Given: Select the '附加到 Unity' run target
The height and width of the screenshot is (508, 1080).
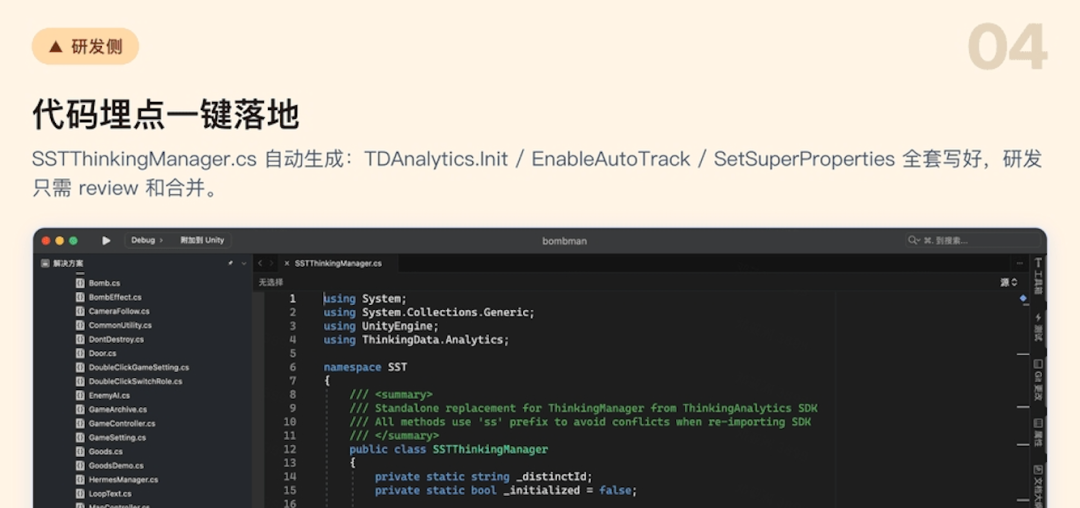Looking at the screenshot, I should pos(202,240).
